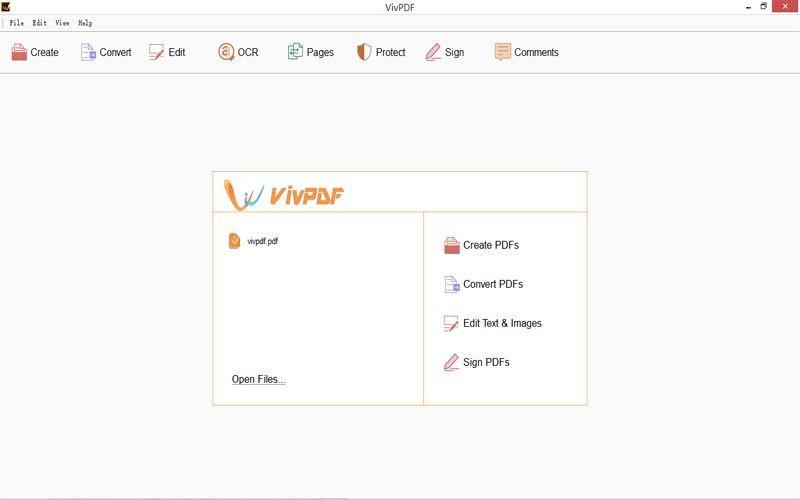Click the Protect toolbar label
Screen dimensions: 800x500
(x=390, y=52)
